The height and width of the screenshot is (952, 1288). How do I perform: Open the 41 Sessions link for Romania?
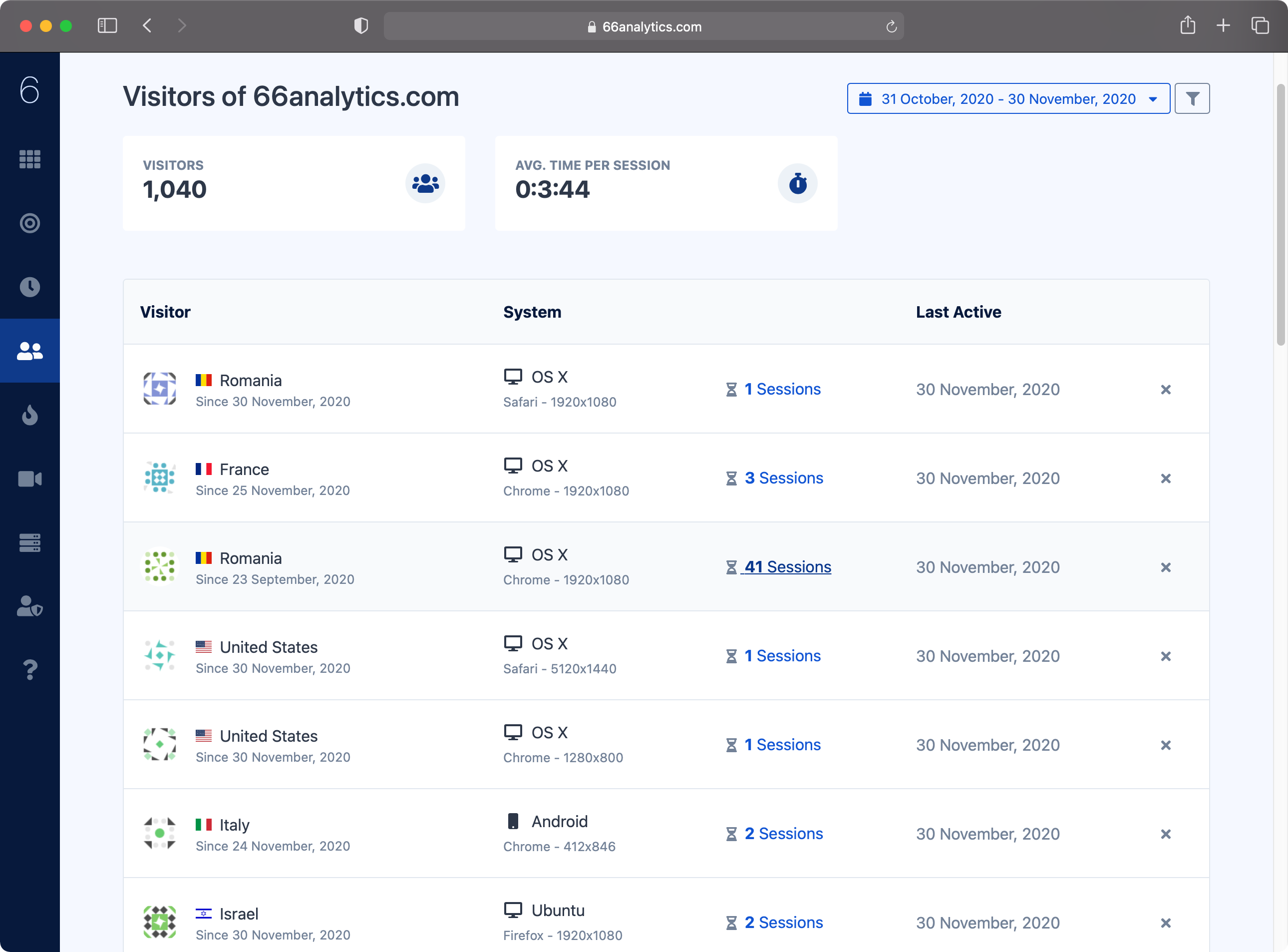click(787, 566)
